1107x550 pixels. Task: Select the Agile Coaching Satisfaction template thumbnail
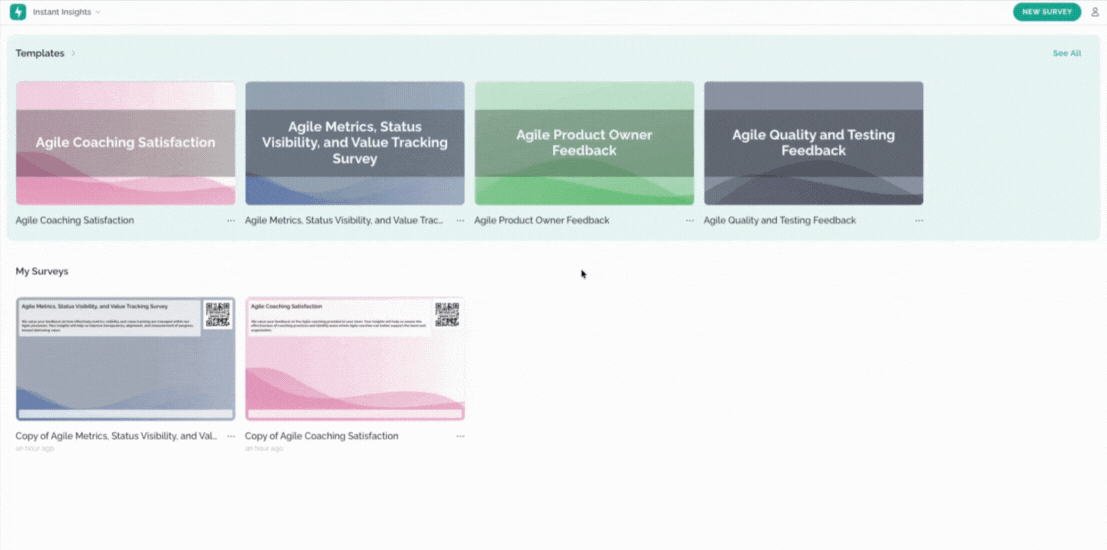tap(126, 143)
